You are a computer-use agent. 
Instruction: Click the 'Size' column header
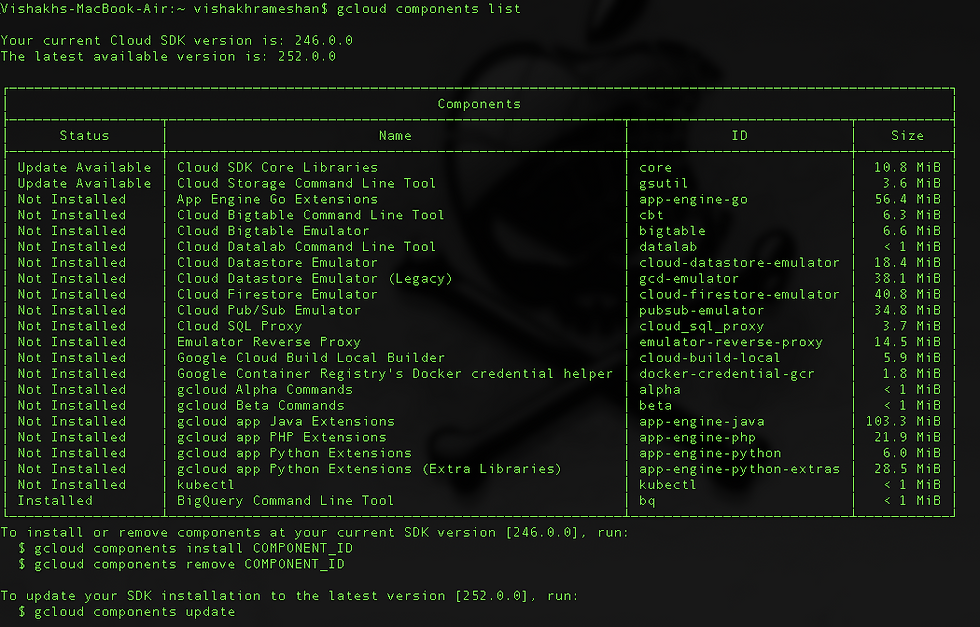pos(907,136)
